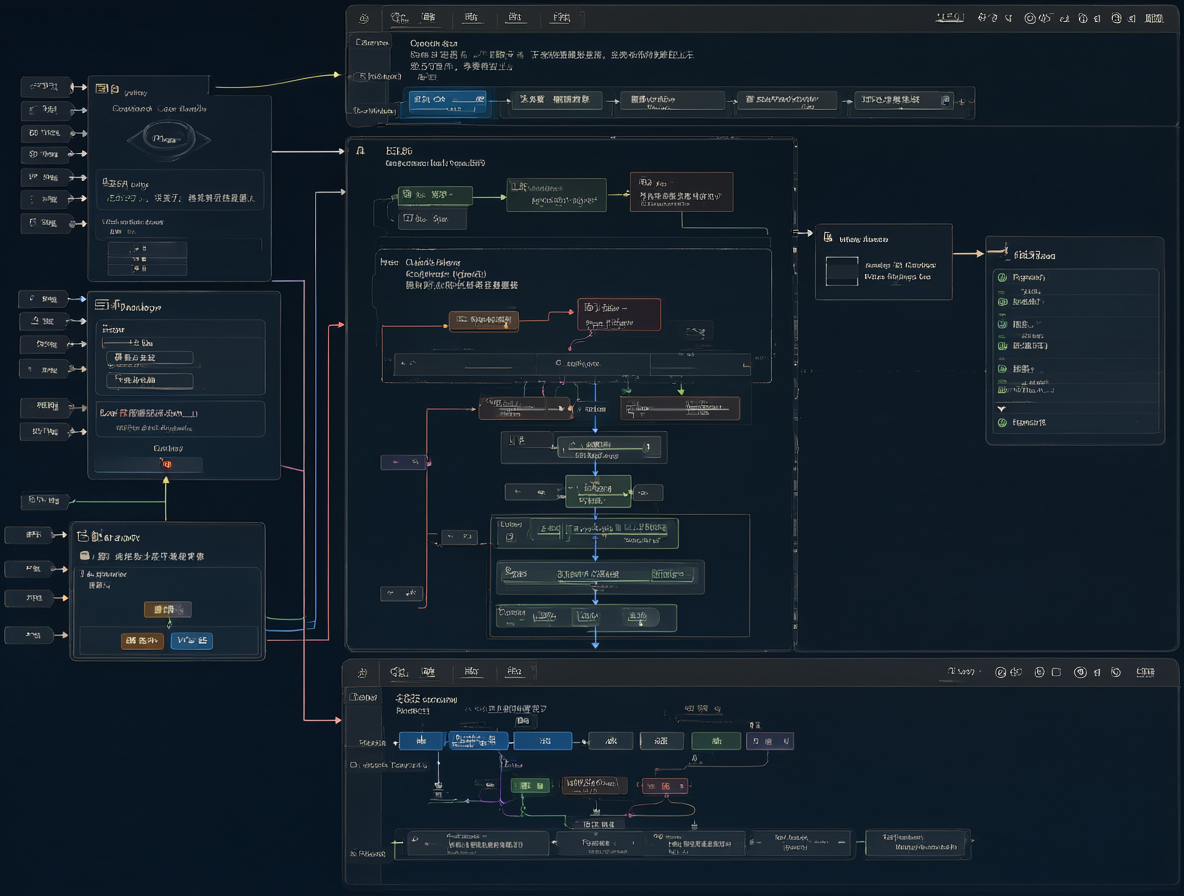Click the header icon of the center graph panel
This screenshot has width=1184, height=896.
click(x=361, y=151)
